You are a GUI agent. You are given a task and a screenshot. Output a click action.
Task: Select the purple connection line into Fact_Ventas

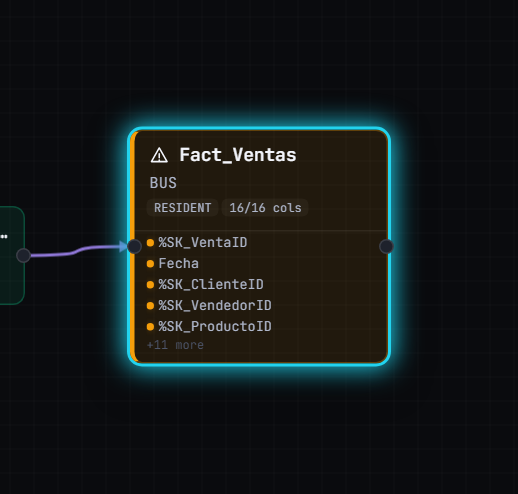(x=78, y=250)
